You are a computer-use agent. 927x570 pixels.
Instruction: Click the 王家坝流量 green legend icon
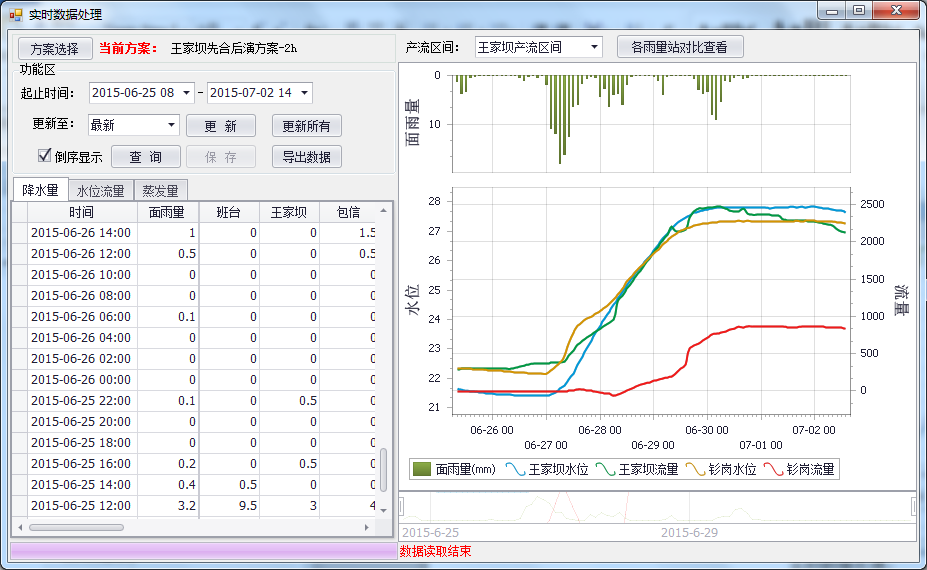pyautogui.click(x=606, y=469)
